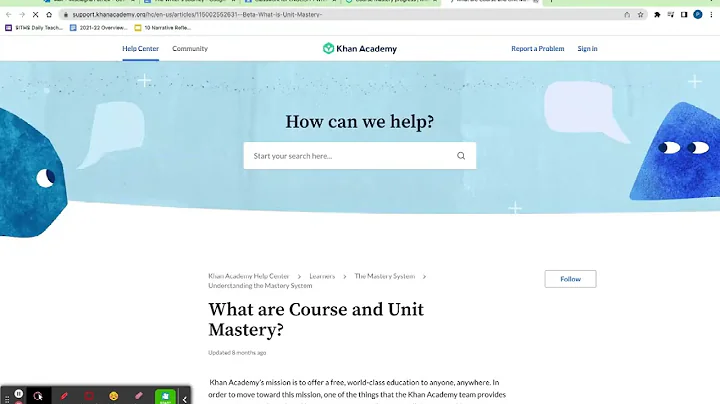720x404 pixels.
Task: Open Understanding the Mastery System breadcrumb
Action: (x=260, y=286)
